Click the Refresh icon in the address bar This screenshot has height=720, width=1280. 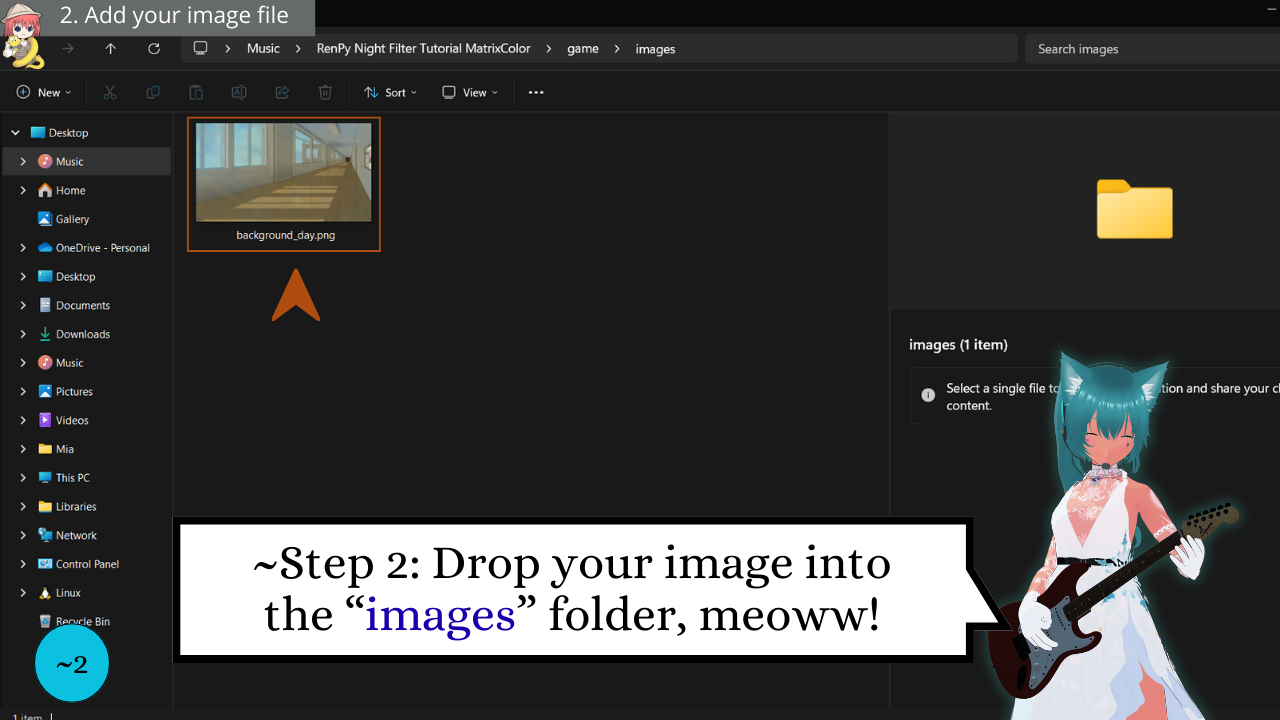(x=153, y=48)
